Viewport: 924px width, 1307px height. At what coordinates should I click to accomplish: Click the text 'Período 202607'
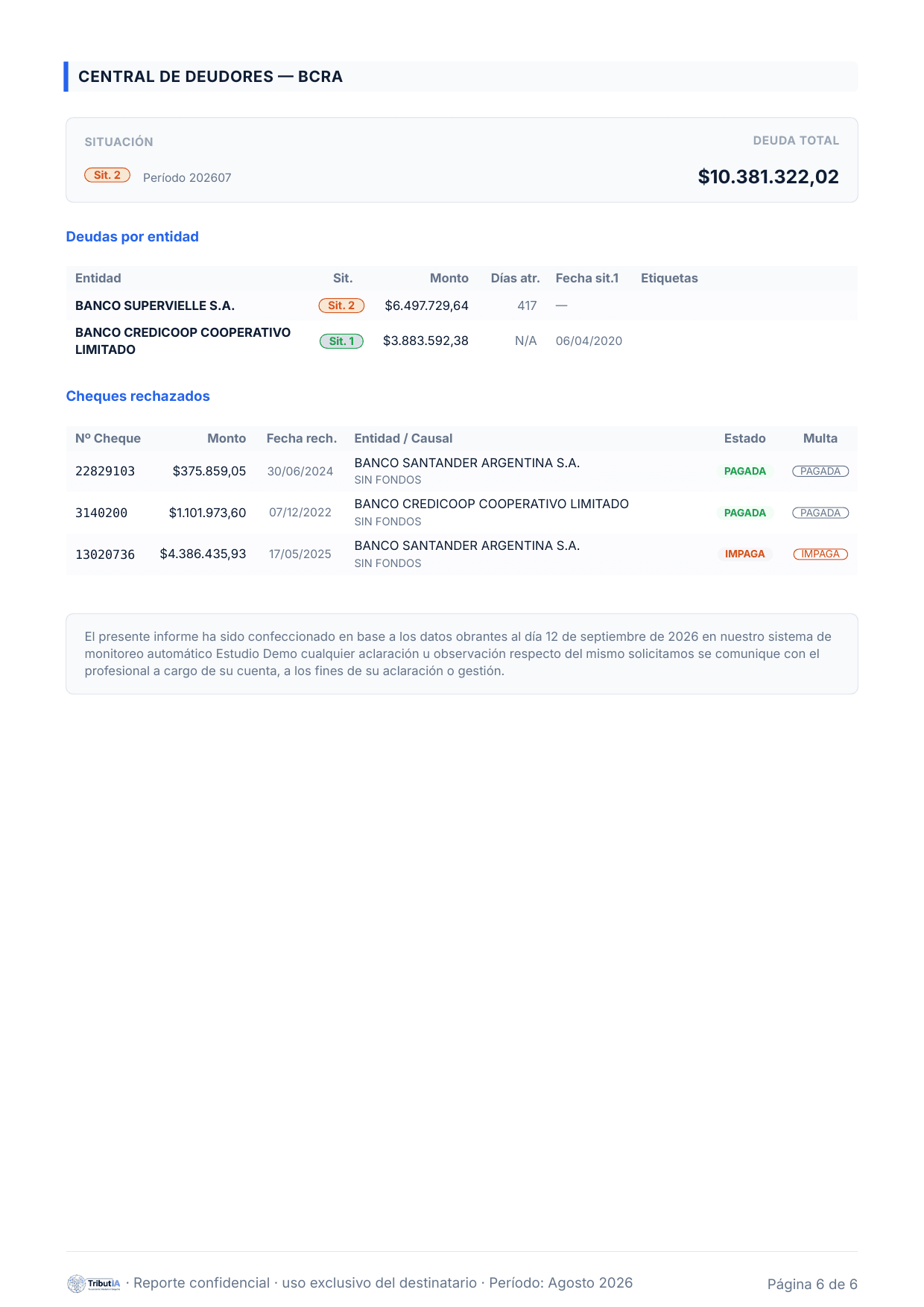click(187, 177)
